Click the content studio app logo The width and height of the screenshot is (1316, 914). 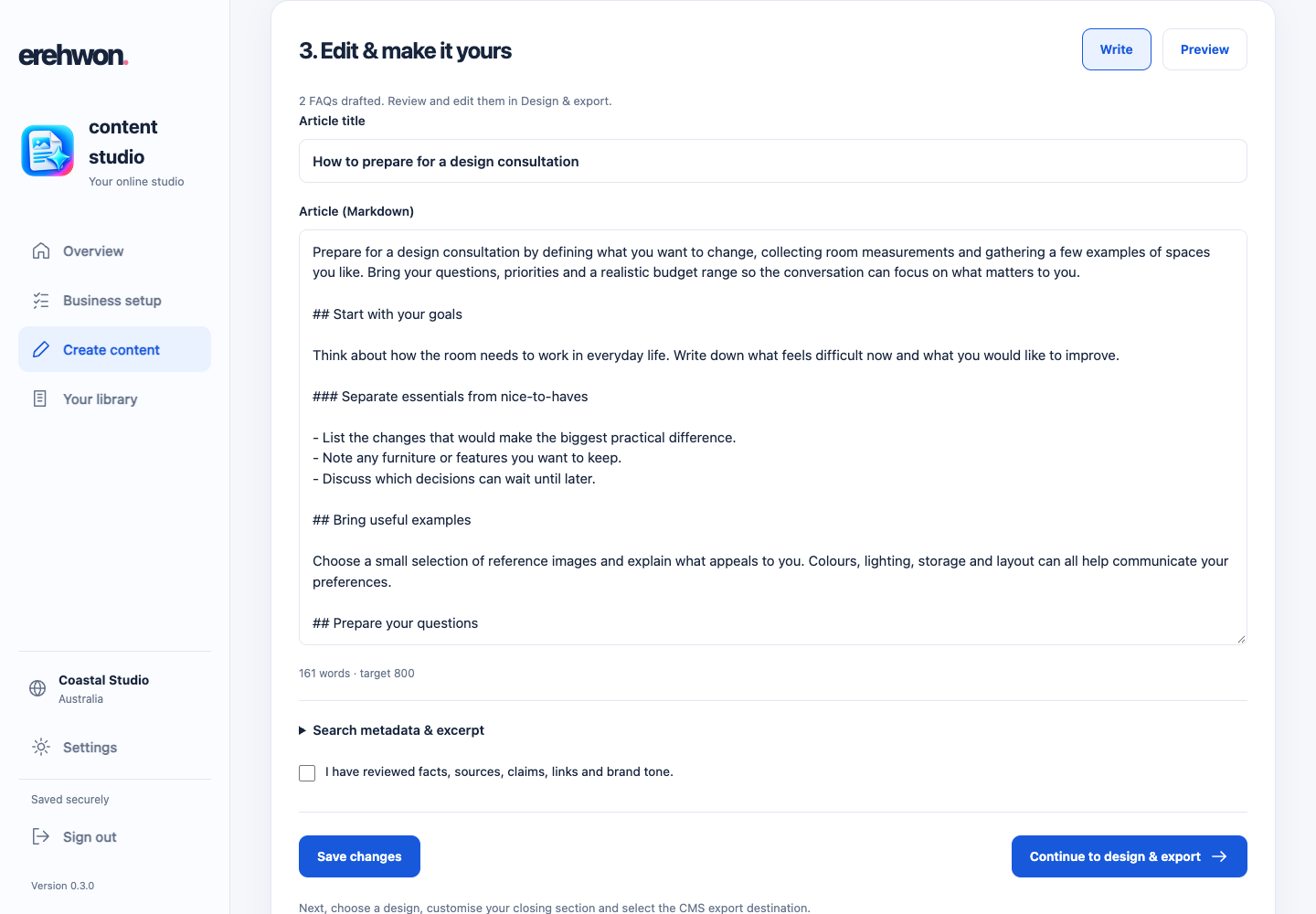48,151
